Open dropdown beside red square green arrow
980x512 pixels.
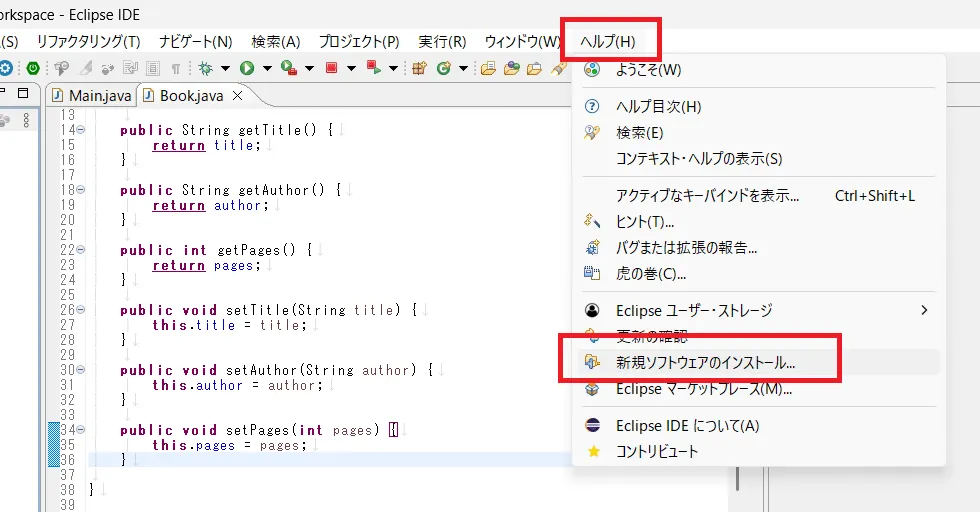click(x=393, y=68)
